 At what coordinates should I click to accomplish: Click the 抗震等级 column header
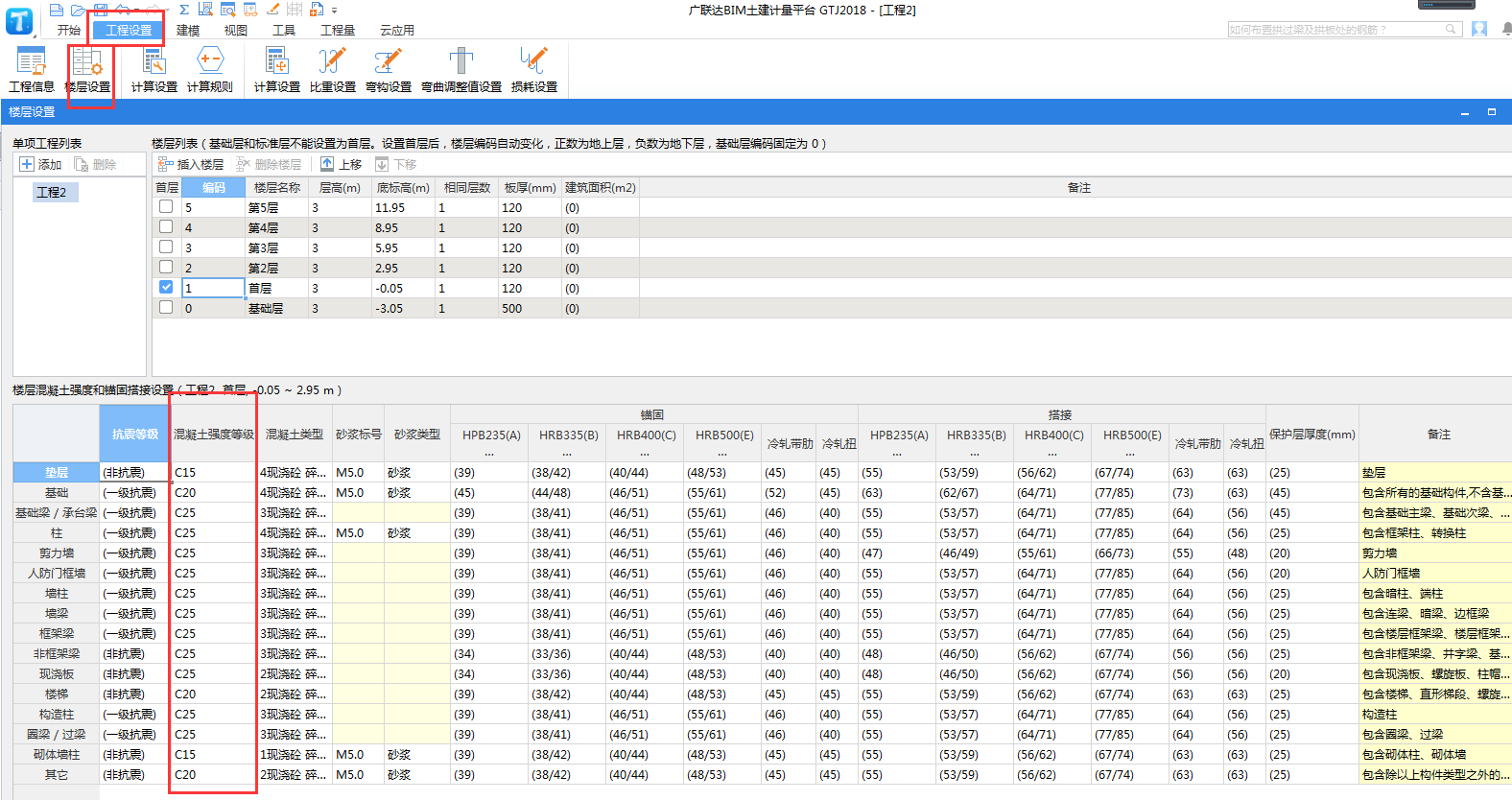click(134, 434)
